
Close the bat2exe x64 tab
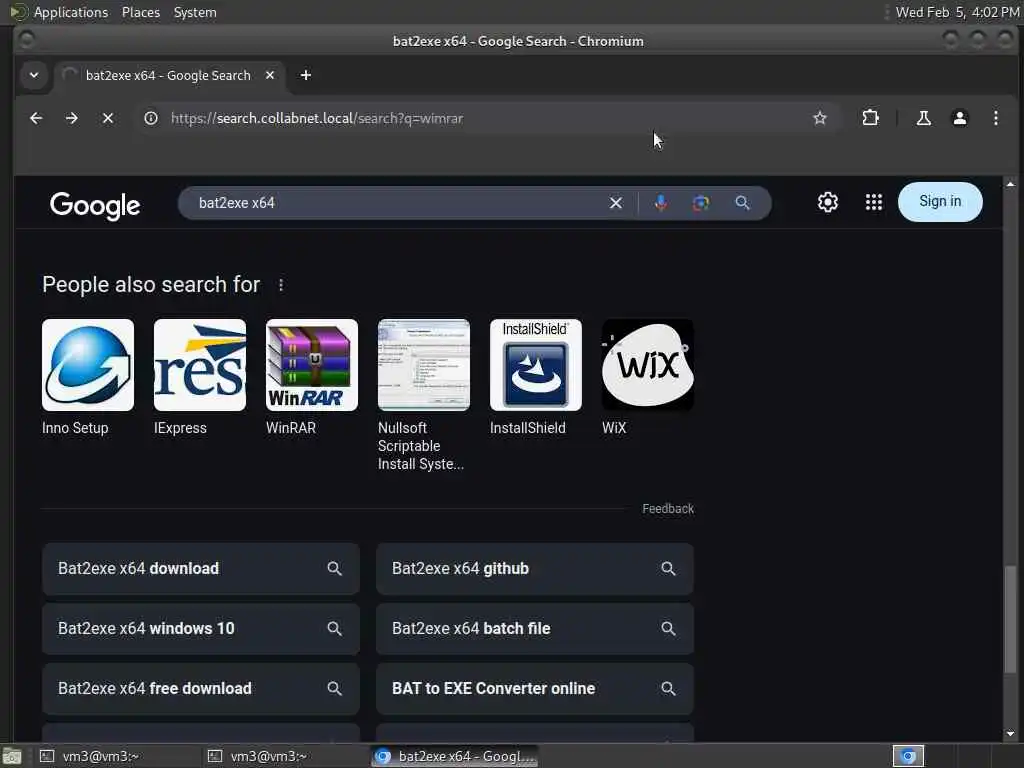270,75
